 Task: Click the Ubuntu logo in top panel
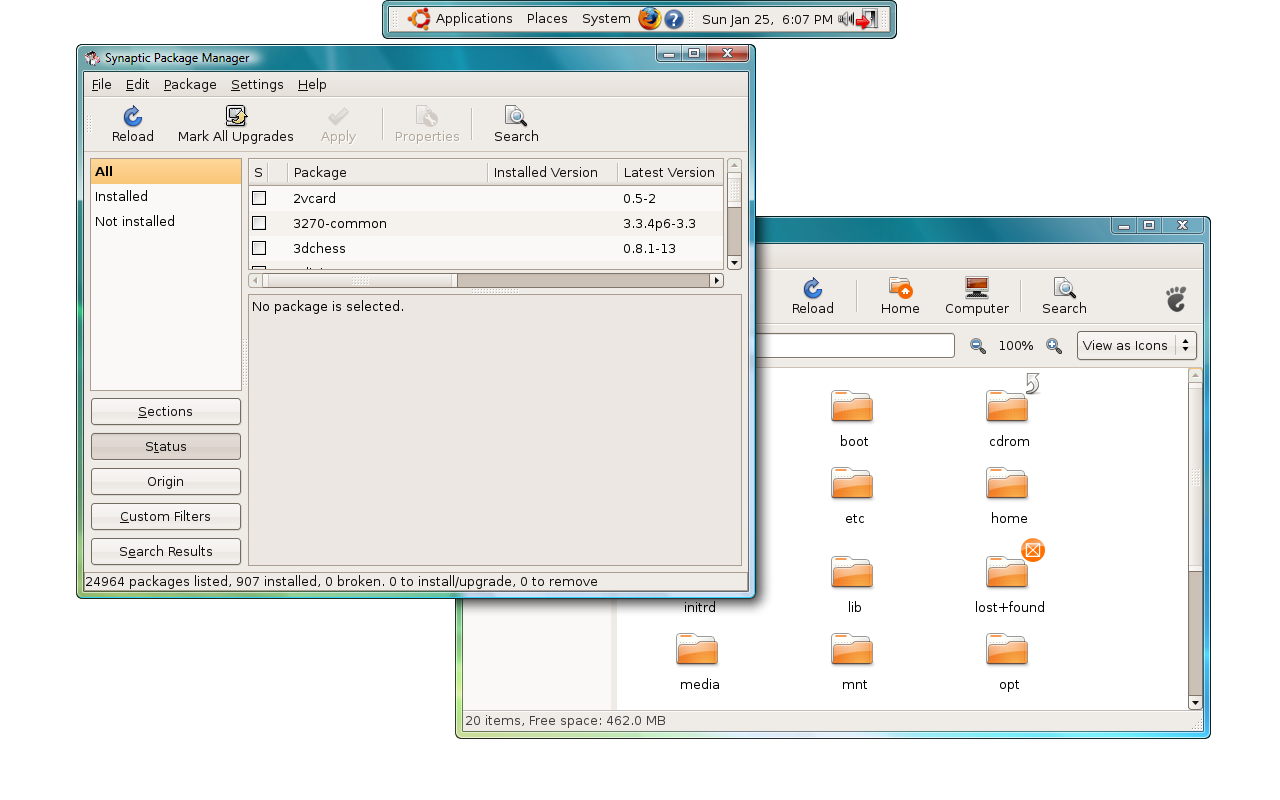point(419,18)
